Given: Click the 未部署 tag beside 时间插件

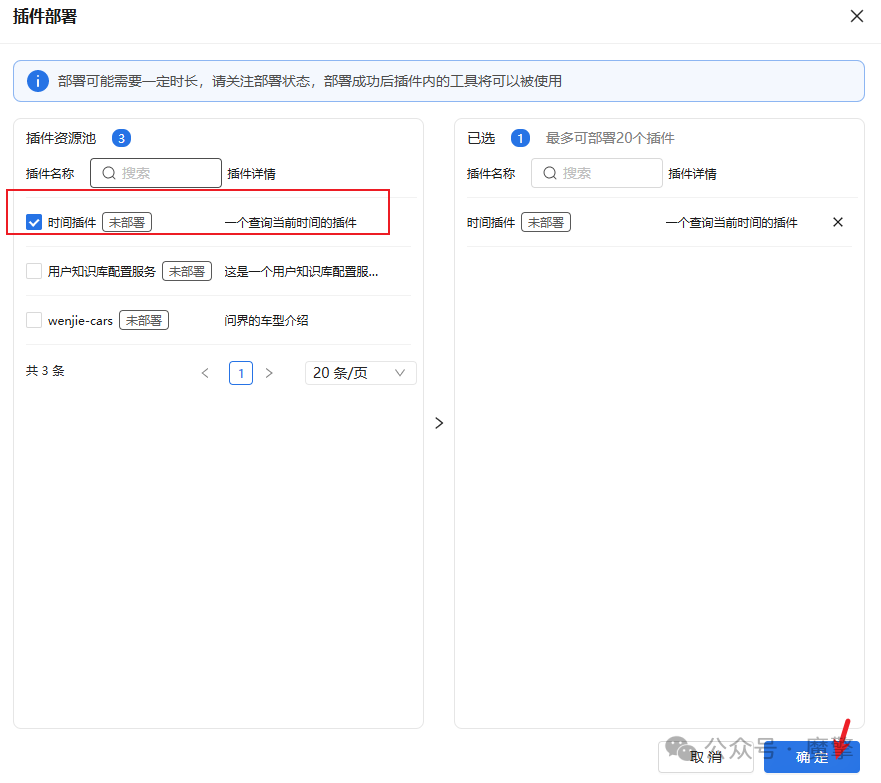Looking at the screenshot, I should click(x=126, y=221).
